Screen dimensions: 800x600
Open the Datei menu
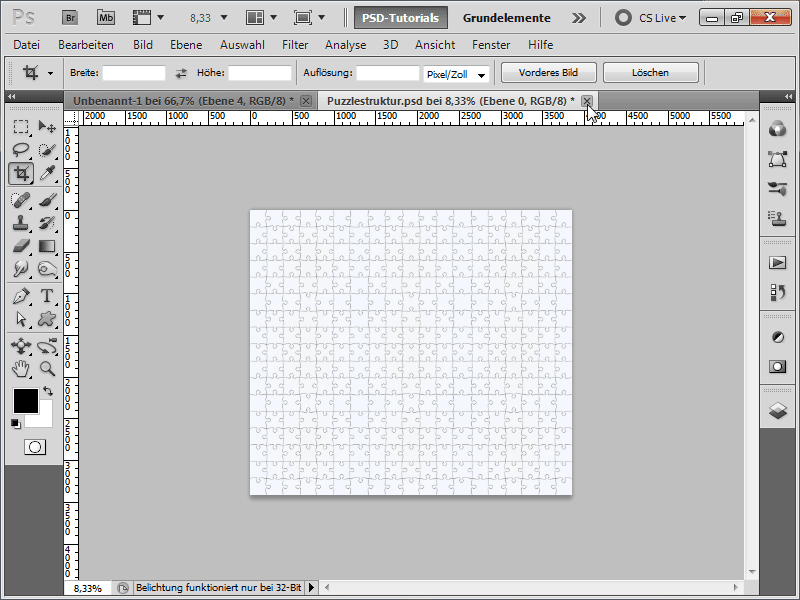click(27, 45)
